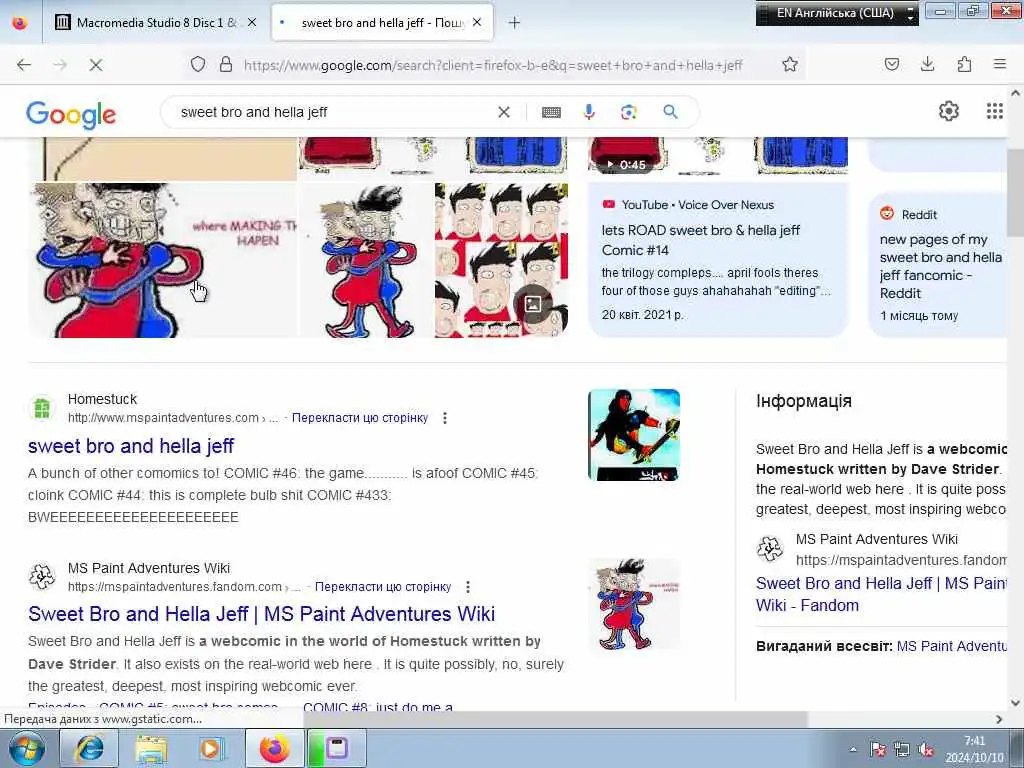Screen dimensions: 1024x768
Task: Click the site security padlock icon
Action: (x=226, y=64)
